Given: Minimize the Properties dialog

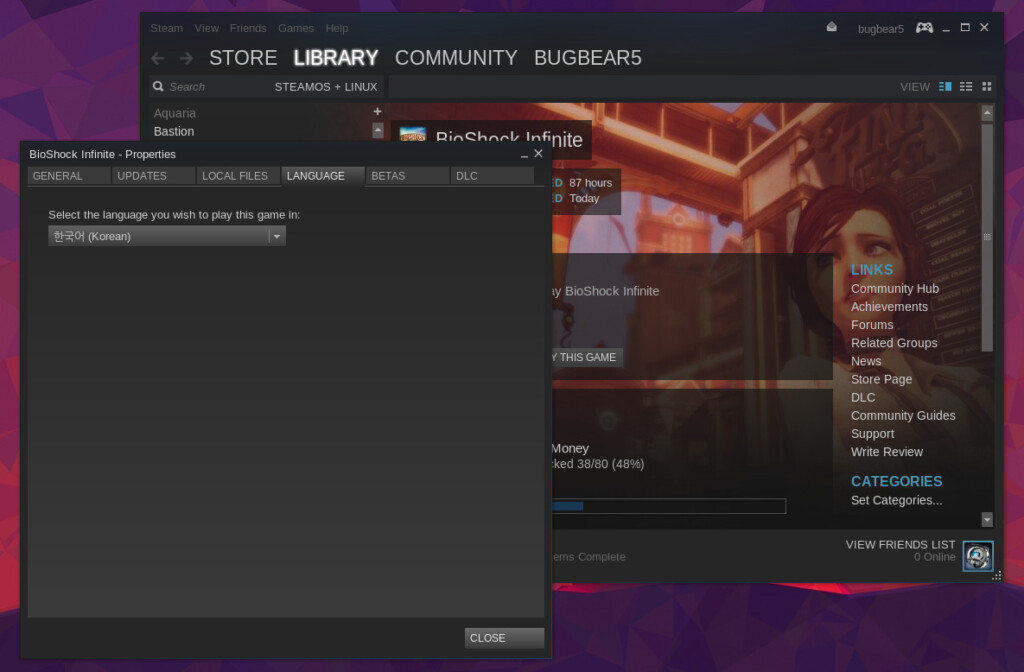Looking at the screenshot, I should coord(524,155).
